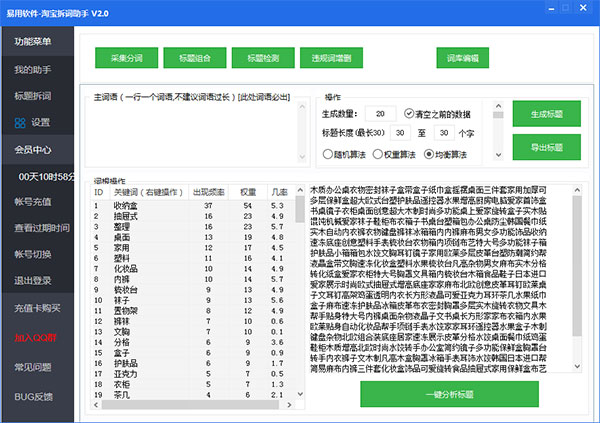Click the keyword table scroll-left arrow
This screenshot has height=423, width=600.
click(96, 405)
